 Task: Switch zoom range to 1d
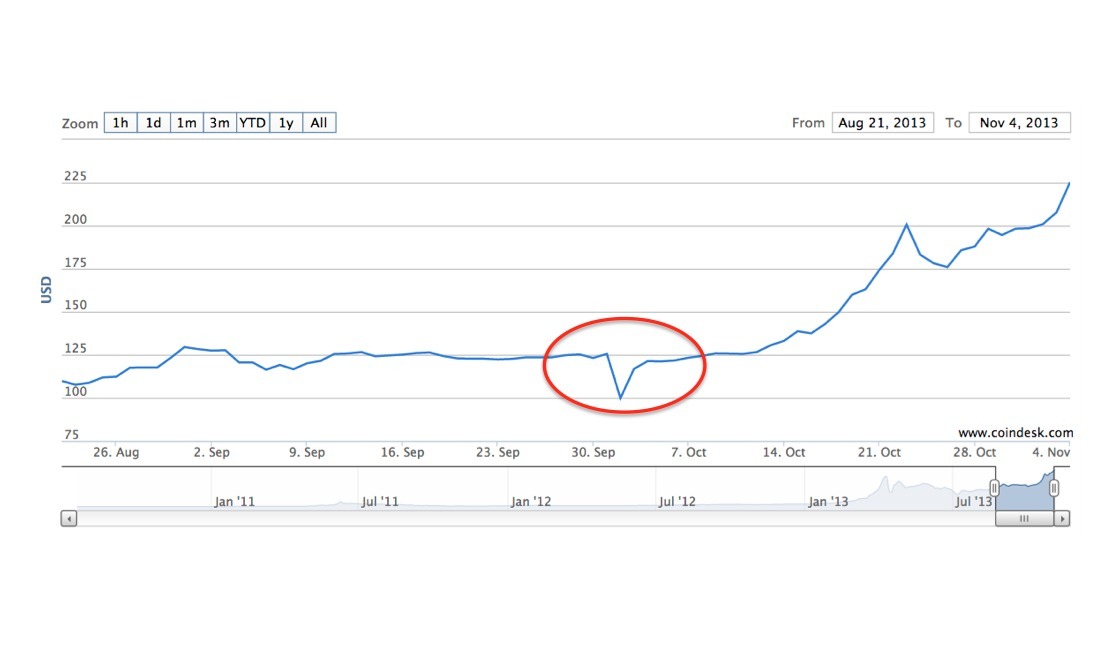coord(153,123)
